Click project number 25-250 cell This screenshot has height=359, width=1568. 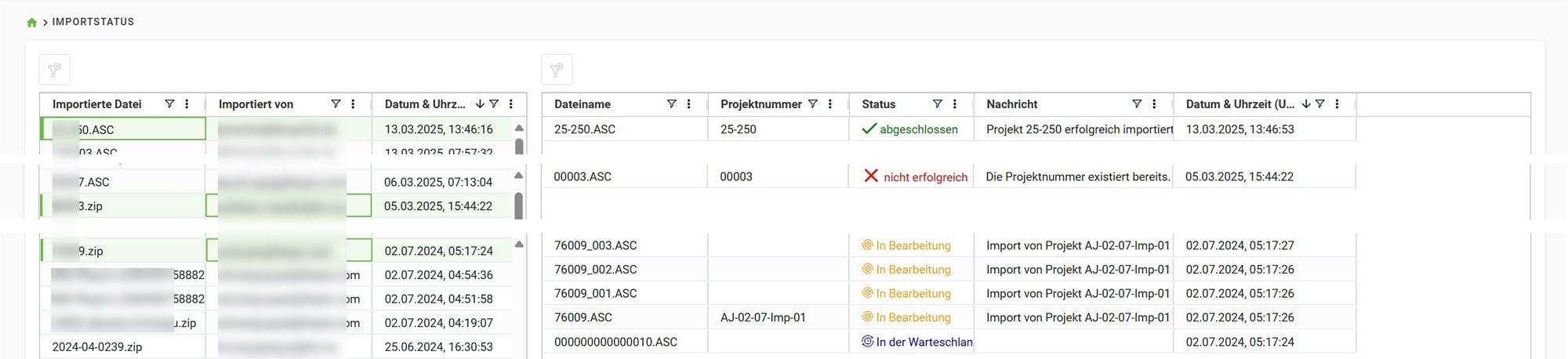778,129
